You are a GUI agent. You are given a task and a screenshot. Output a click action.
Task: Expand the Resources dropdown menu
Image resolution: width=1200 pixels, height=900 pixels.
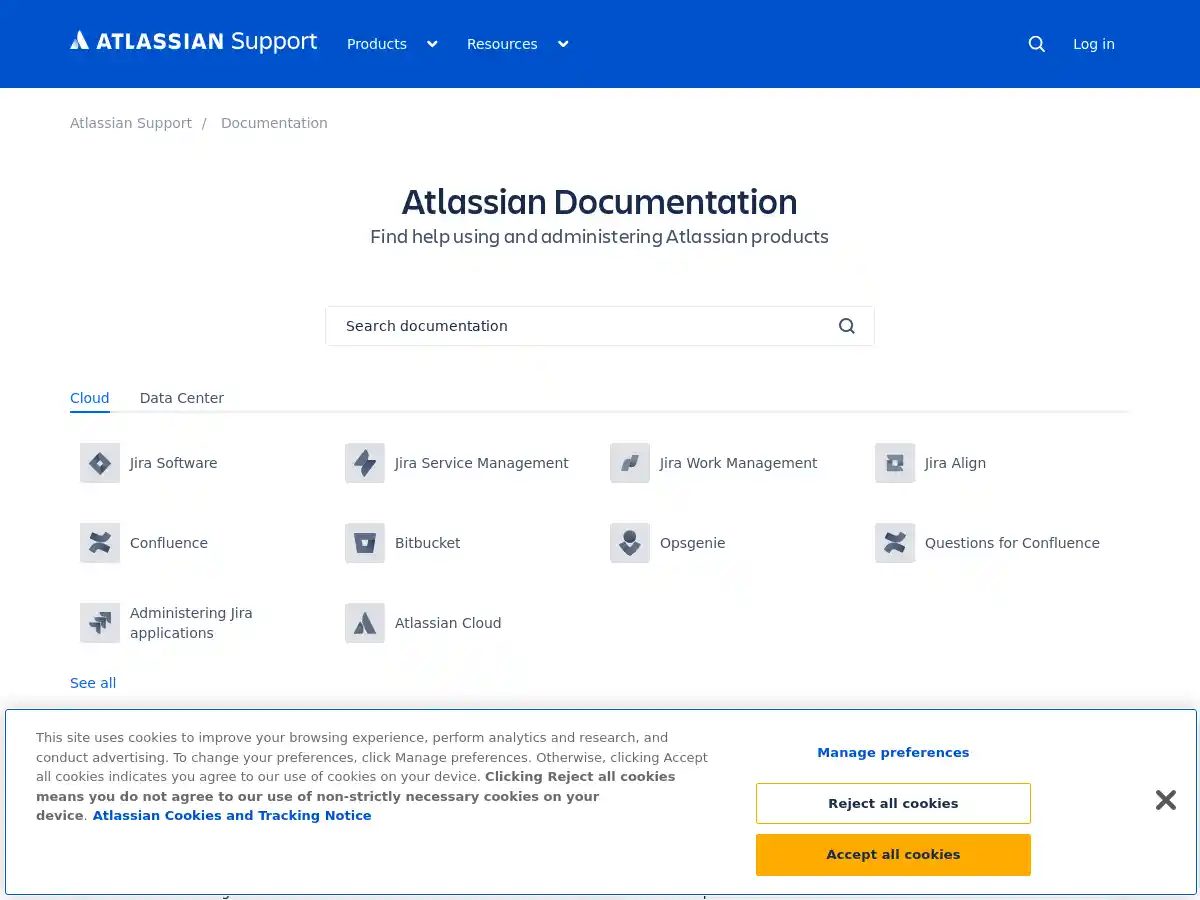coord(517,44)
